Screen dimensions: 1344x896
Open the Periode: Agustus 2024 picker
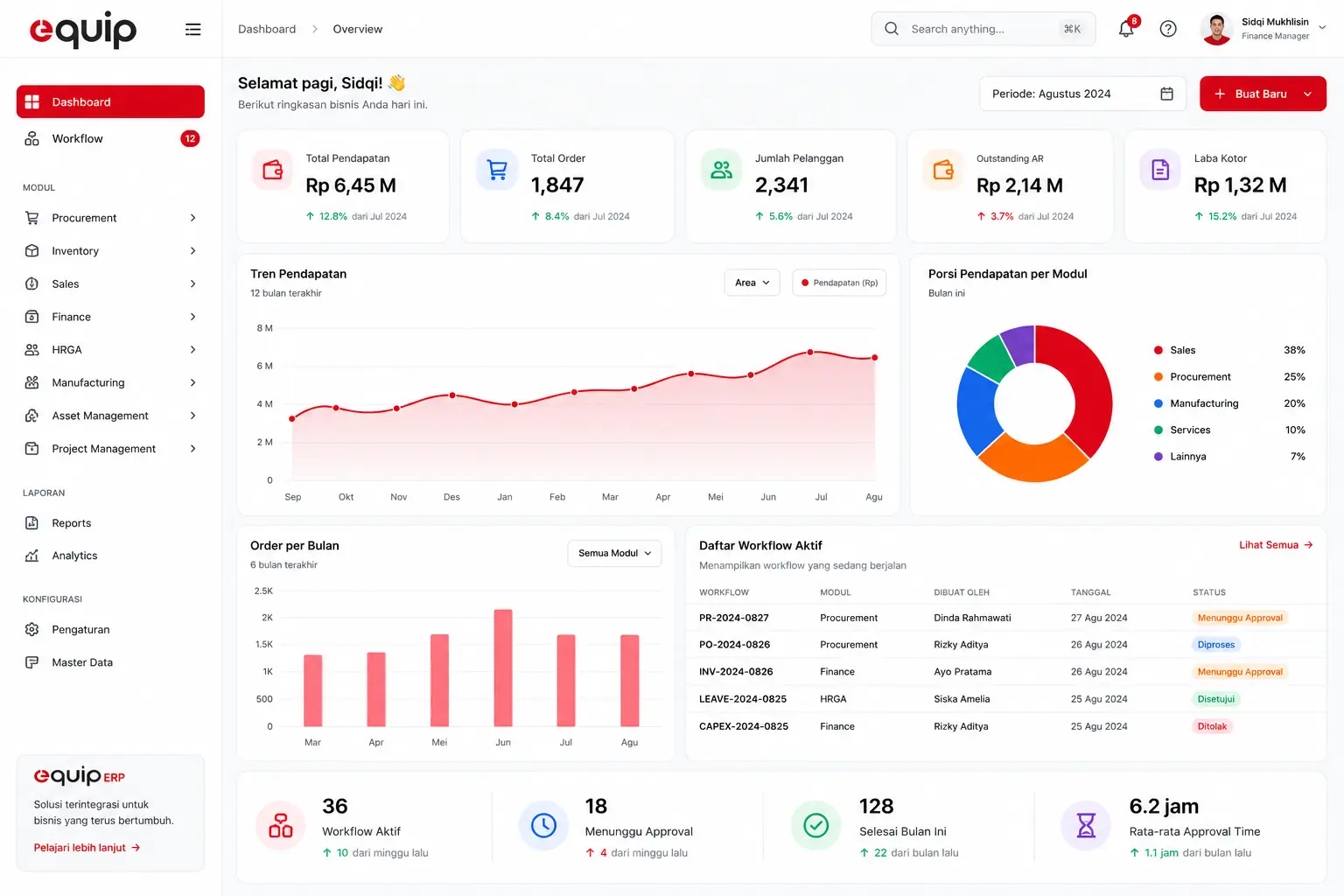[1082, 94]
